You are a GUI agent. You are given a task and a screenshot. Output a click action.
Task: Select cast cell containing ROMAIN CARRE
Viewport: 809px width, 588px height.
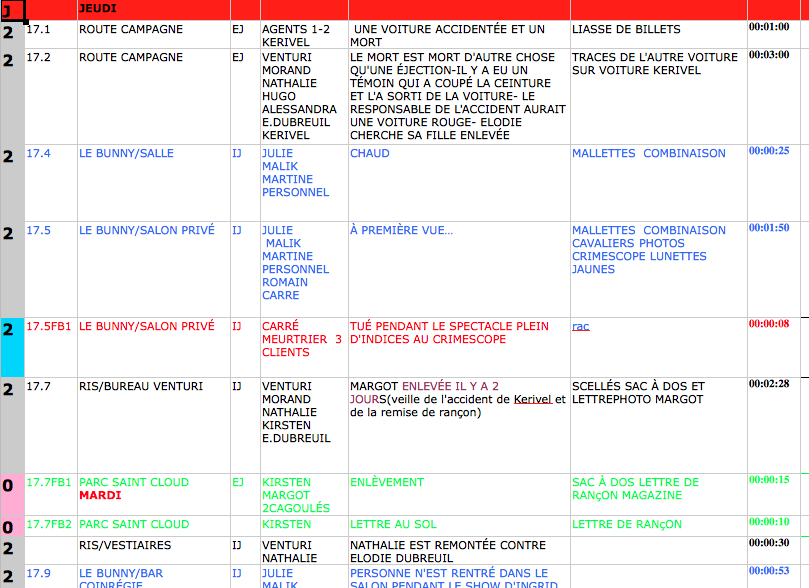point(304,269)
